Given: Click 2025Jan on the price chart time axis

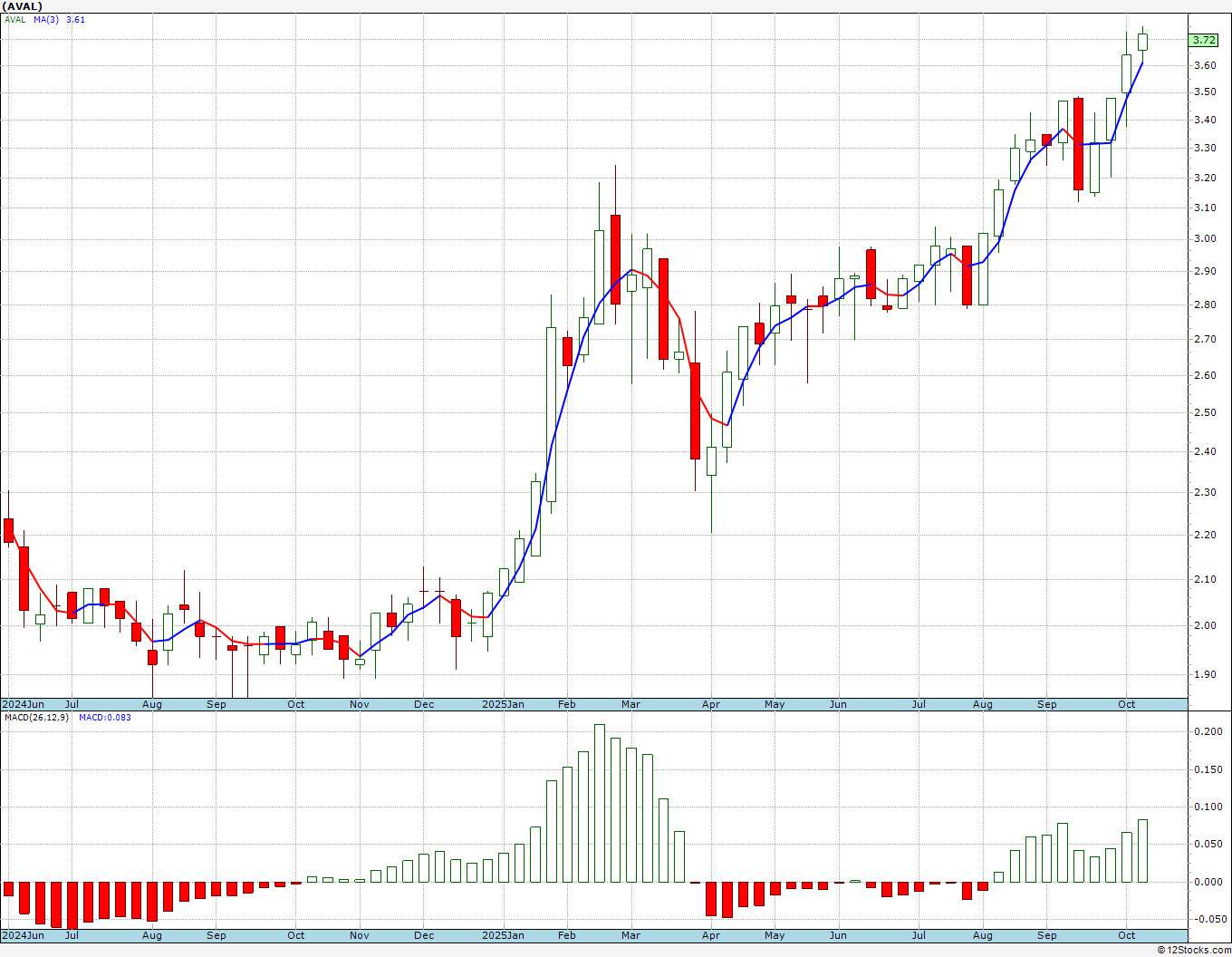Looking at the screenshot, I should click(x=503, y=704).
